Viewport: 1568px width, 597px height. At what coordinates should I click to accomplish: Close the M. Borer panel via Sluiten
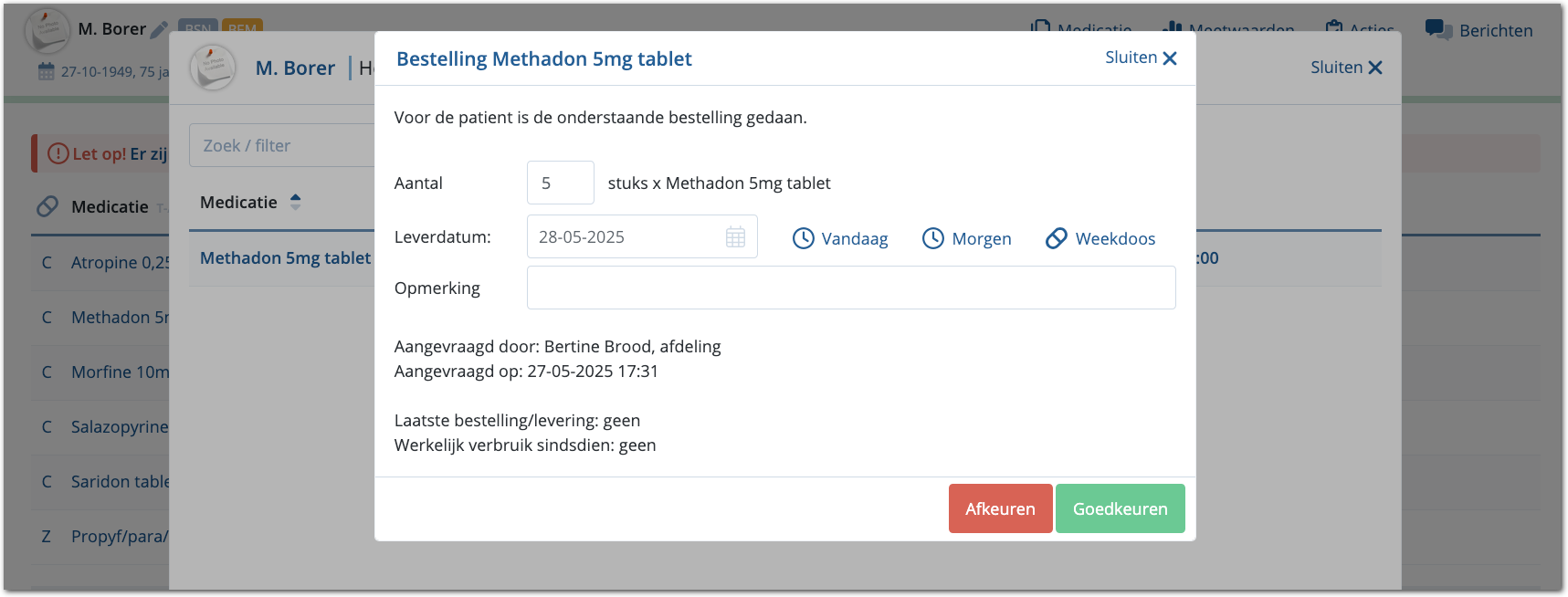point(1346,68)
